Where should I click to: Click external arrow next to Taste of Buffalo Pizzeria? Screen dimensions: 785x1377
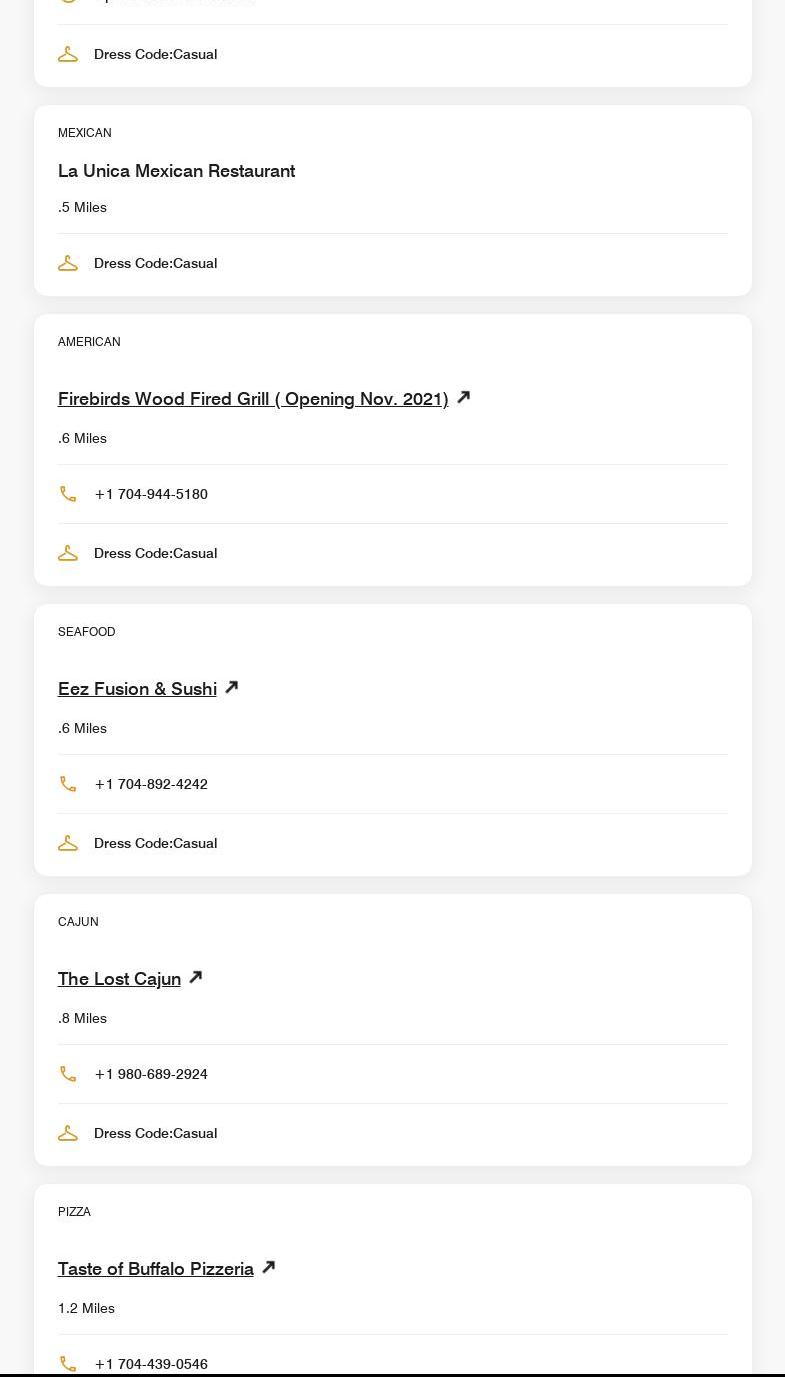tap(268, 1267)
